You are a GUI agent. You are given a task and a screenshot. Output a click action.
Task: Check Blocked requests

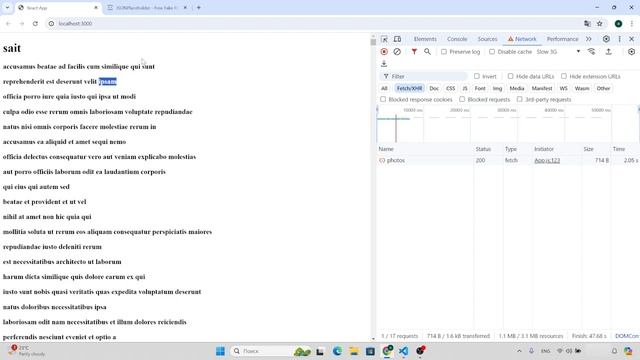tap(462, 99)
